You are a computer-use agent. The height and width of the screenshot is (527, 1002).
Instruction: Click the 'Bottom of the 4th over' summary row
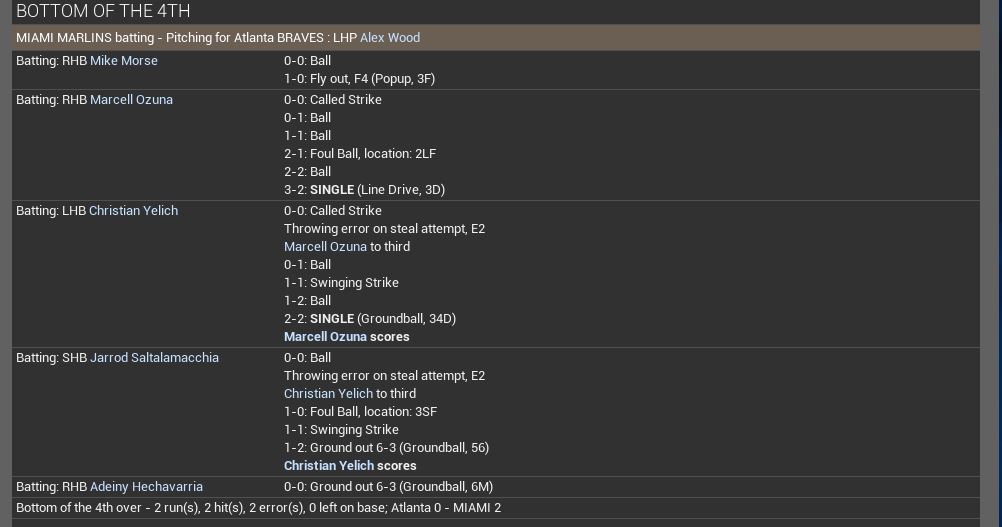tap(258, 508)
